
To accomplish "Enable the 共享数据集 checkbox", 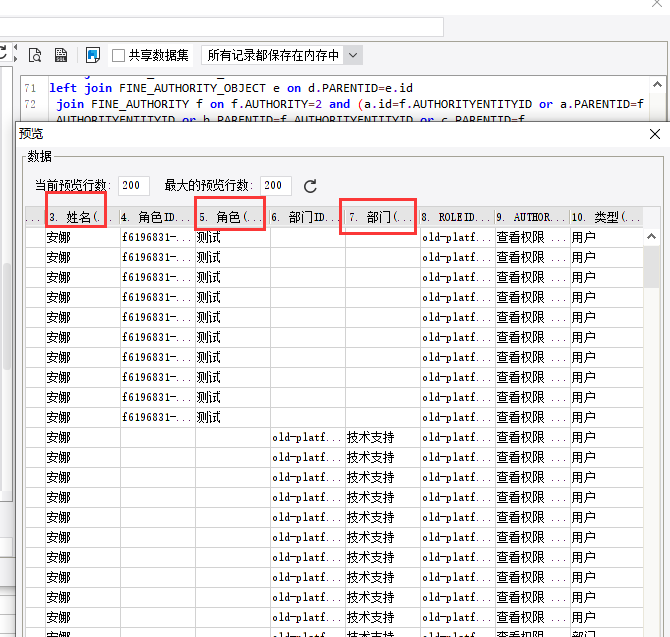I will click(118, 56).
